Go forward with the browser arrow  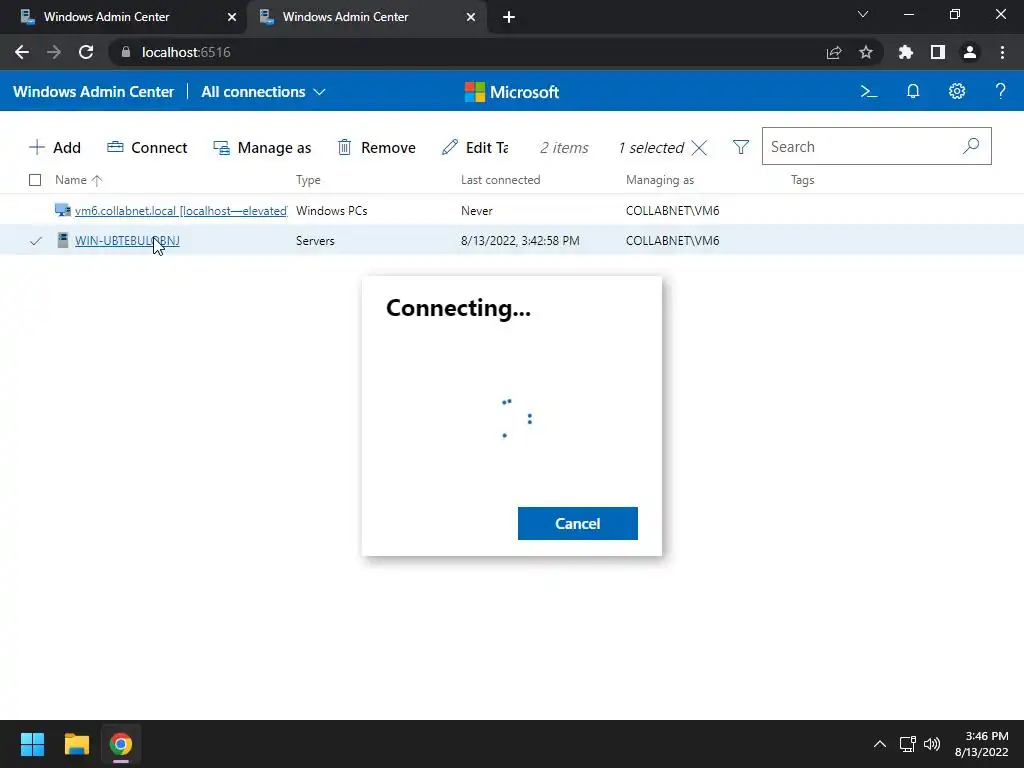tap(54, 52)
